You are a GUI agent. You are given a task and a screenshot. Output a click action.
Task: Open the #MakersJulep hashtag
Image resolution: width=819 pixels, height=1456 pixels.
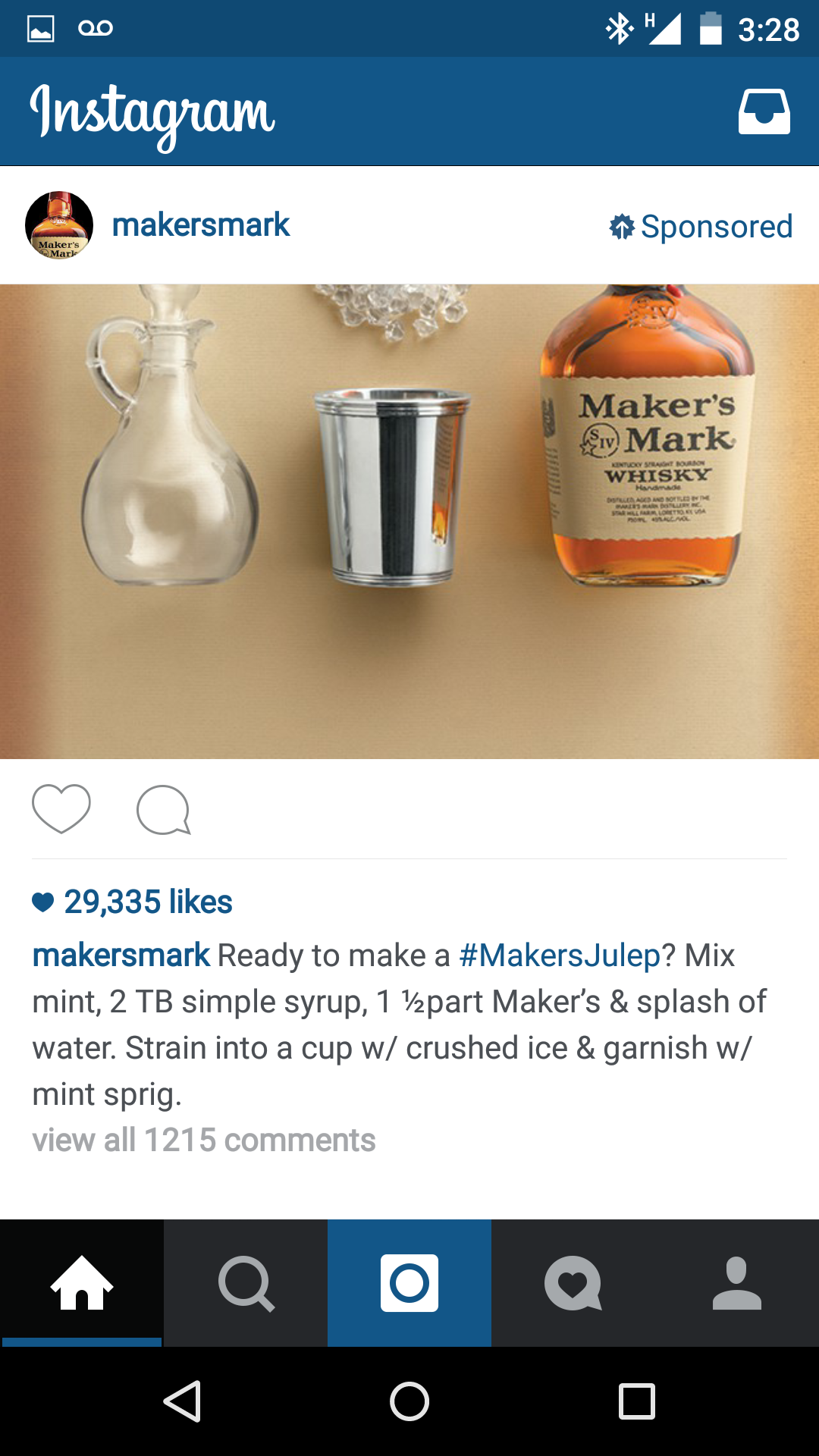tap(560, 955)
